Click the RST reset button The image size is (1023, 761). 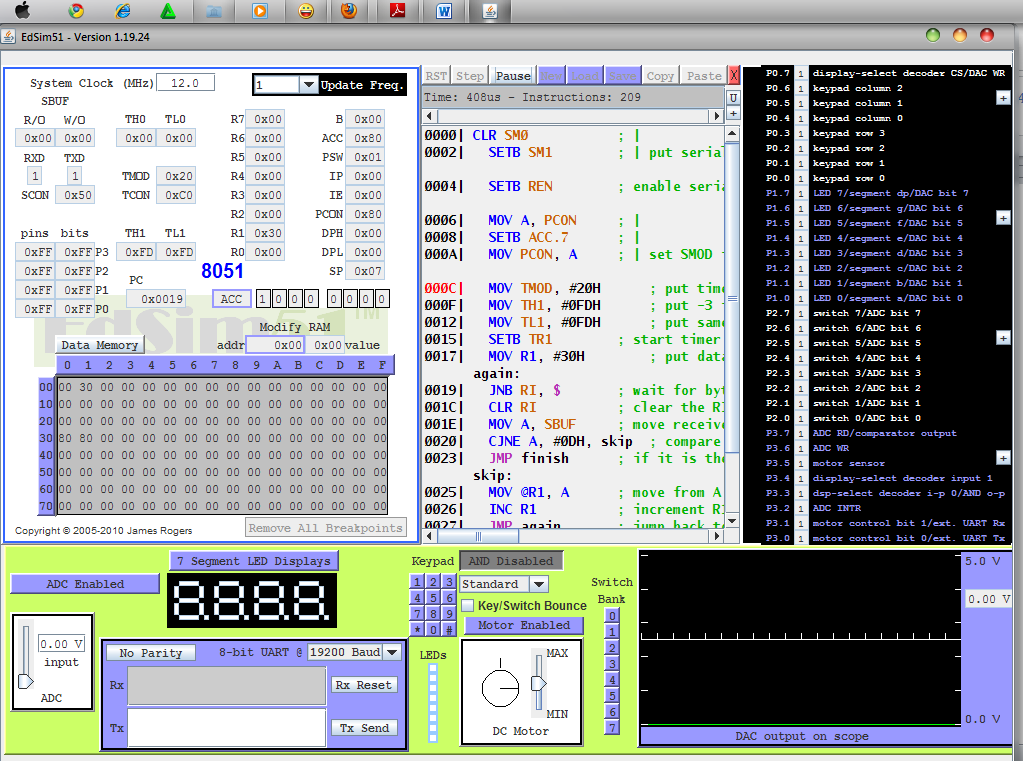[436, 76]
